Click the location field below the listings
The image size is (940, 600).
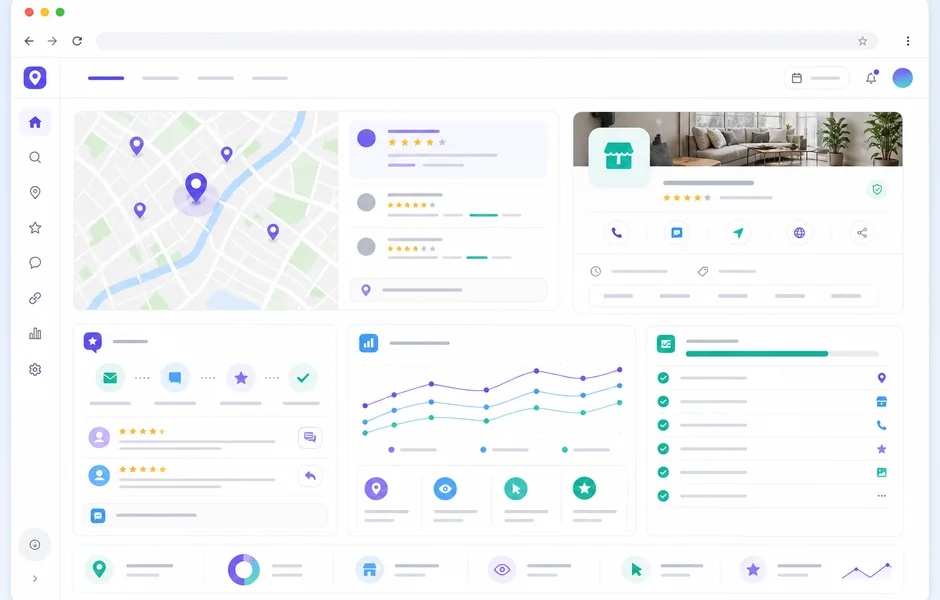coord(448,290)
